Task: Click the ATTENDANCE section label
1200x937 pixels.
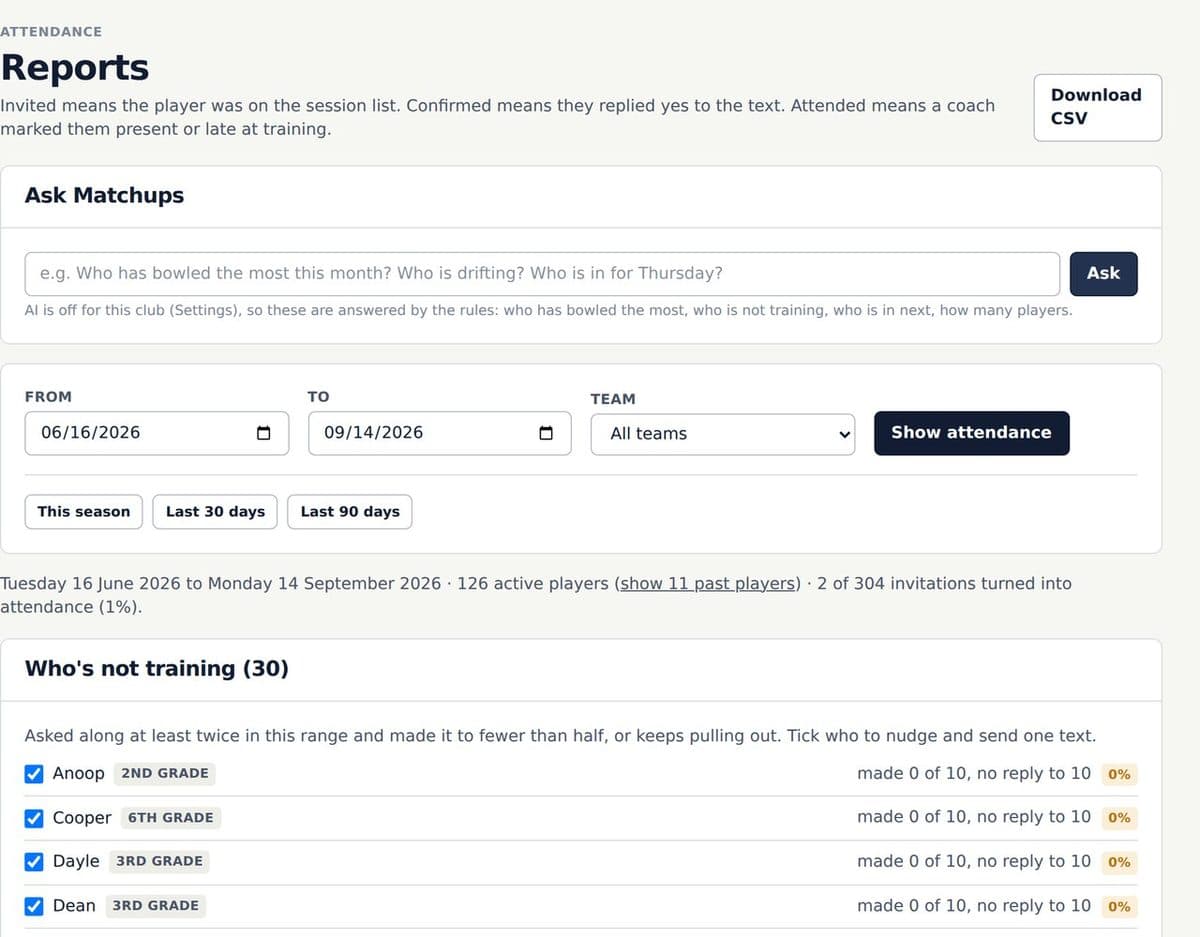Action: coord(51,32)
